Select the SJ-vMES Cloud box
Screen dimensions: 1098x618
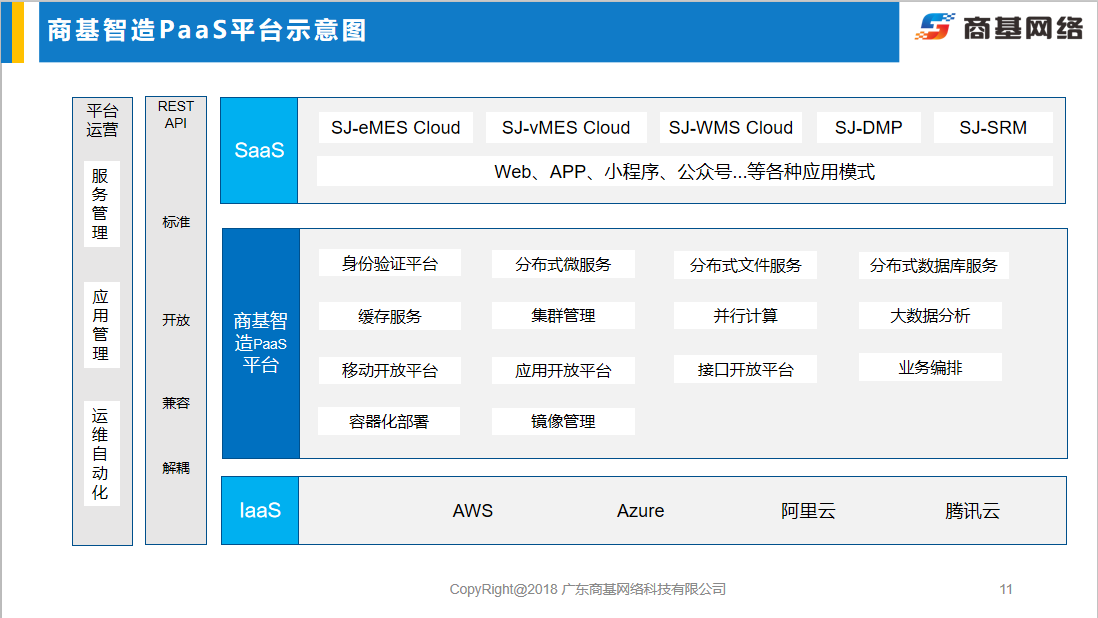point(566,128)
